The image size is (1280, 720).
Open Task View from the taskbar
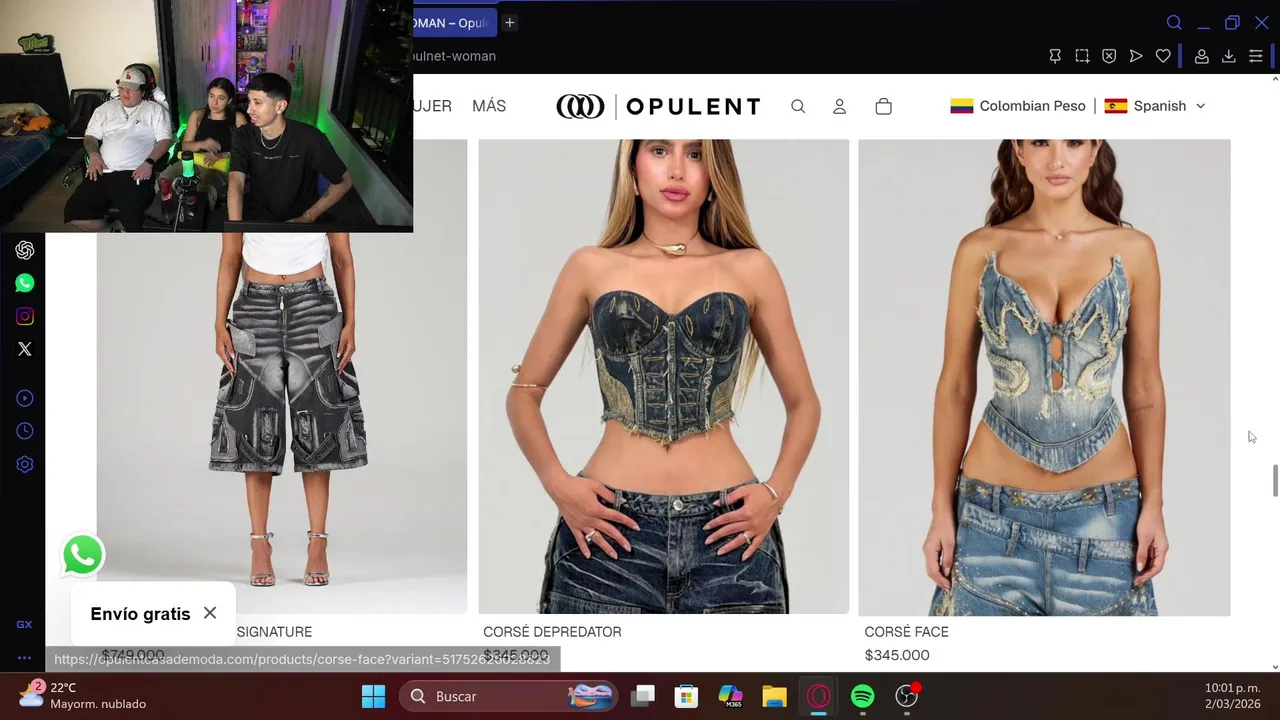[x=643, y=696]
